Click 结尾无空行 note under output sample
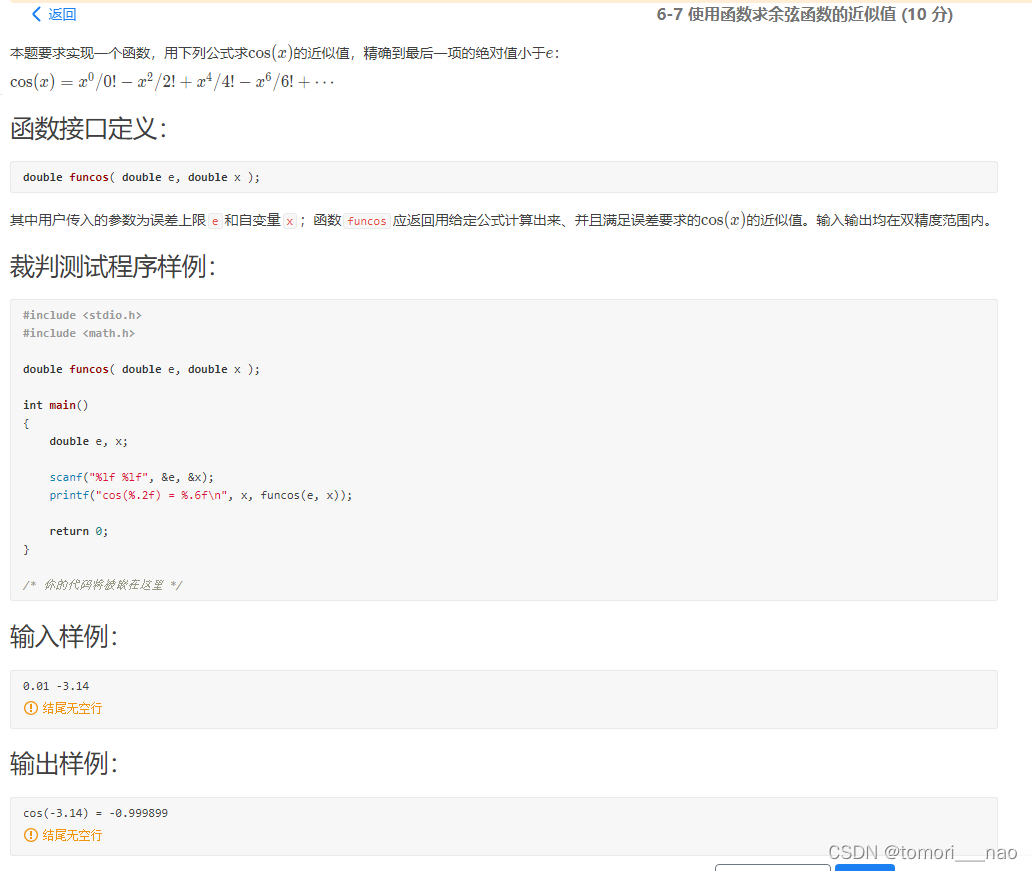Screen dimensions: 1032x871 click(x=72, y=835)
